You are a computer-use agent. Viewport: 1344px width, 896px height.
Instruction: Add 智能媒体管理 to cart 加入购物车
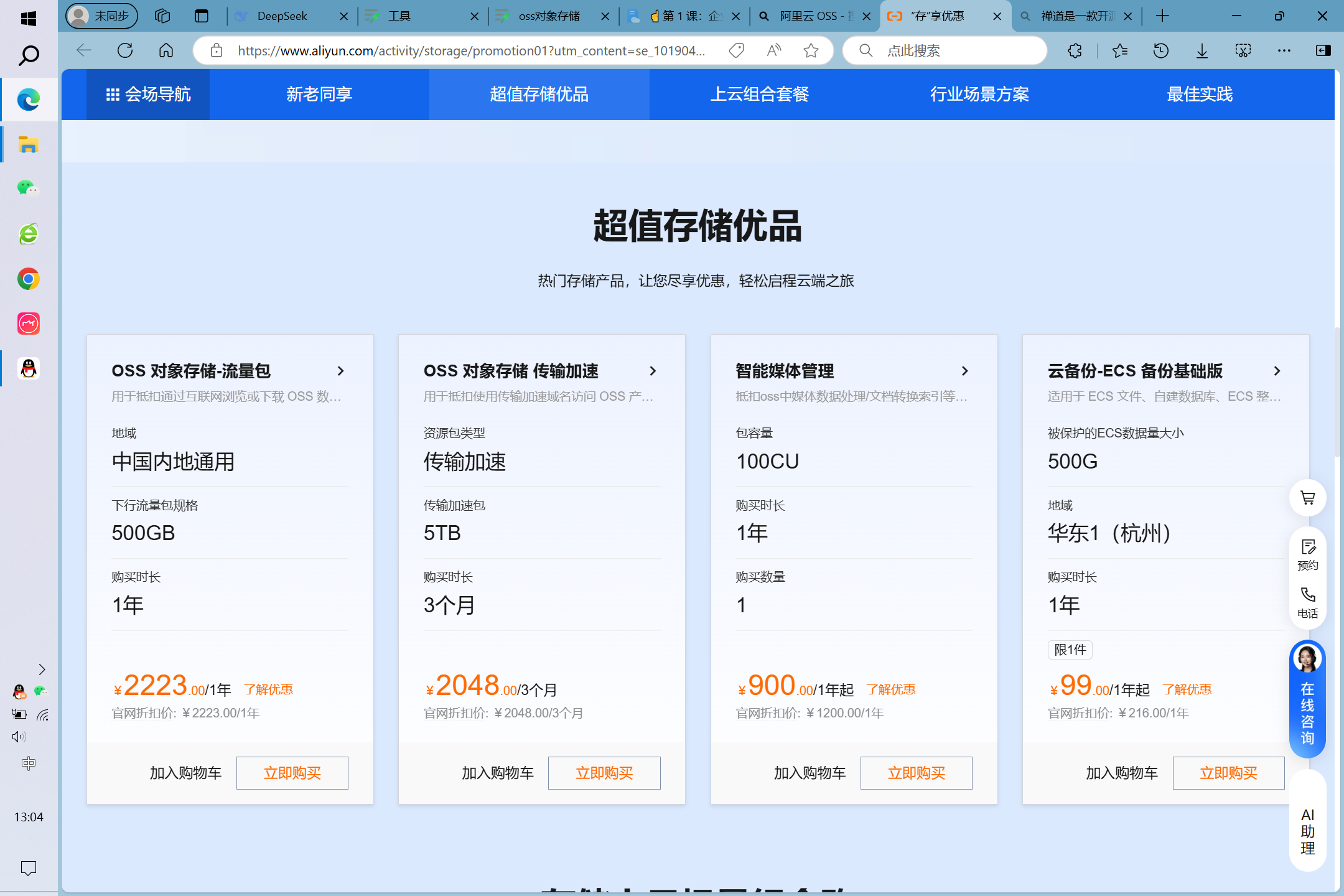point(810,773)
